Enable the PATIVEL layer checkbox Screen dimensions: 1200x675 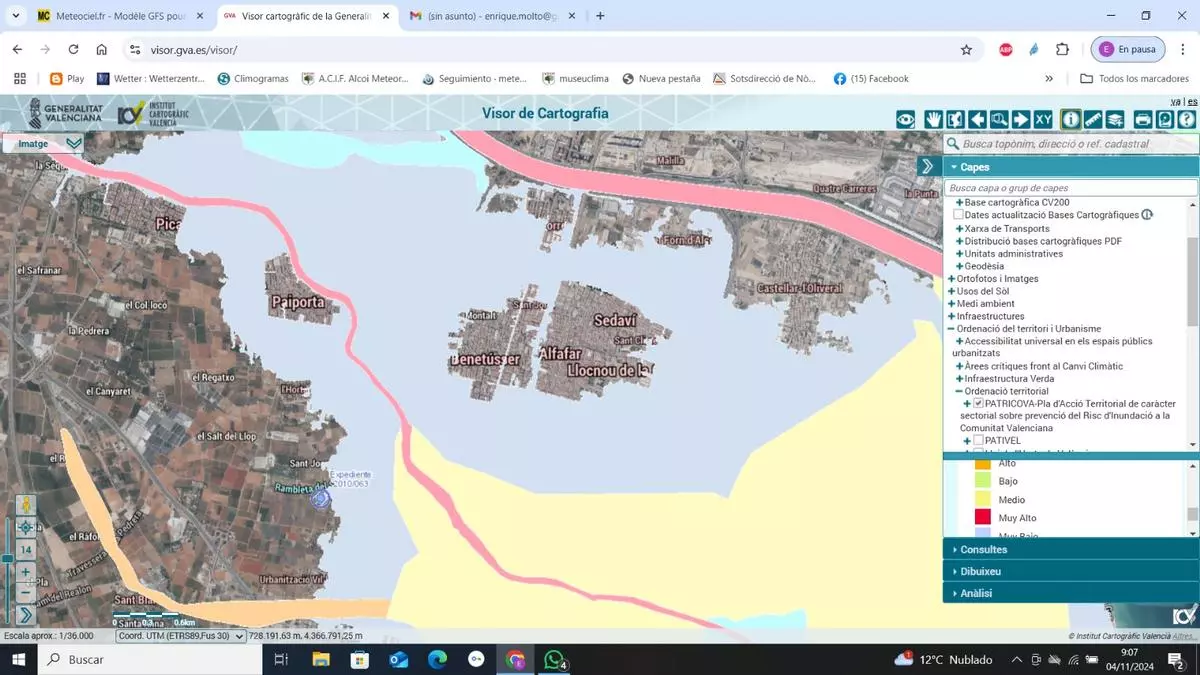[978, 441]
